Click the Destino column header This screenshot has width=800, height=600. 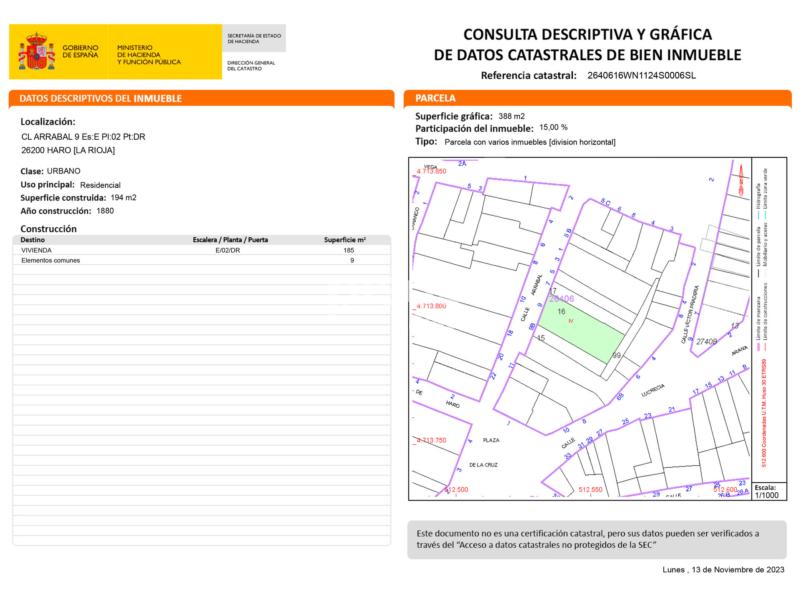click(34, 241)
